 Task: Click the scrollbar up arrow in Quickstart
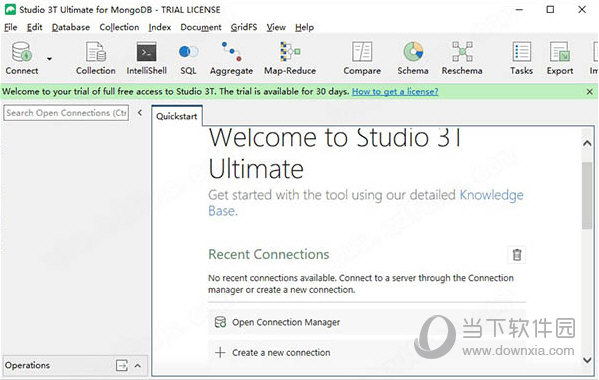tap(587, 144)
